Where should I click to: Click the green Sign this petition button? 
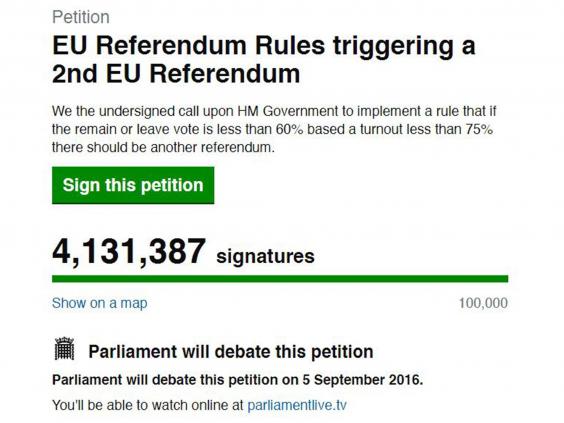tap(133, 185)
